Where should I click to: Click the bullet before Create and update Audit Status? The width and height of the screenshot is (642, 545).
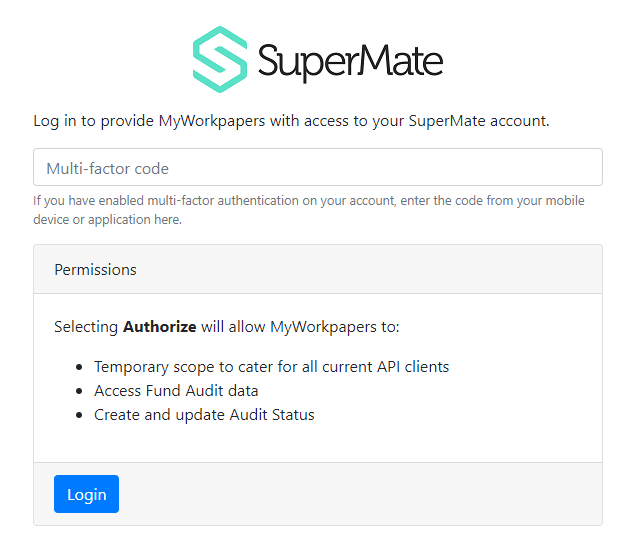79,416
